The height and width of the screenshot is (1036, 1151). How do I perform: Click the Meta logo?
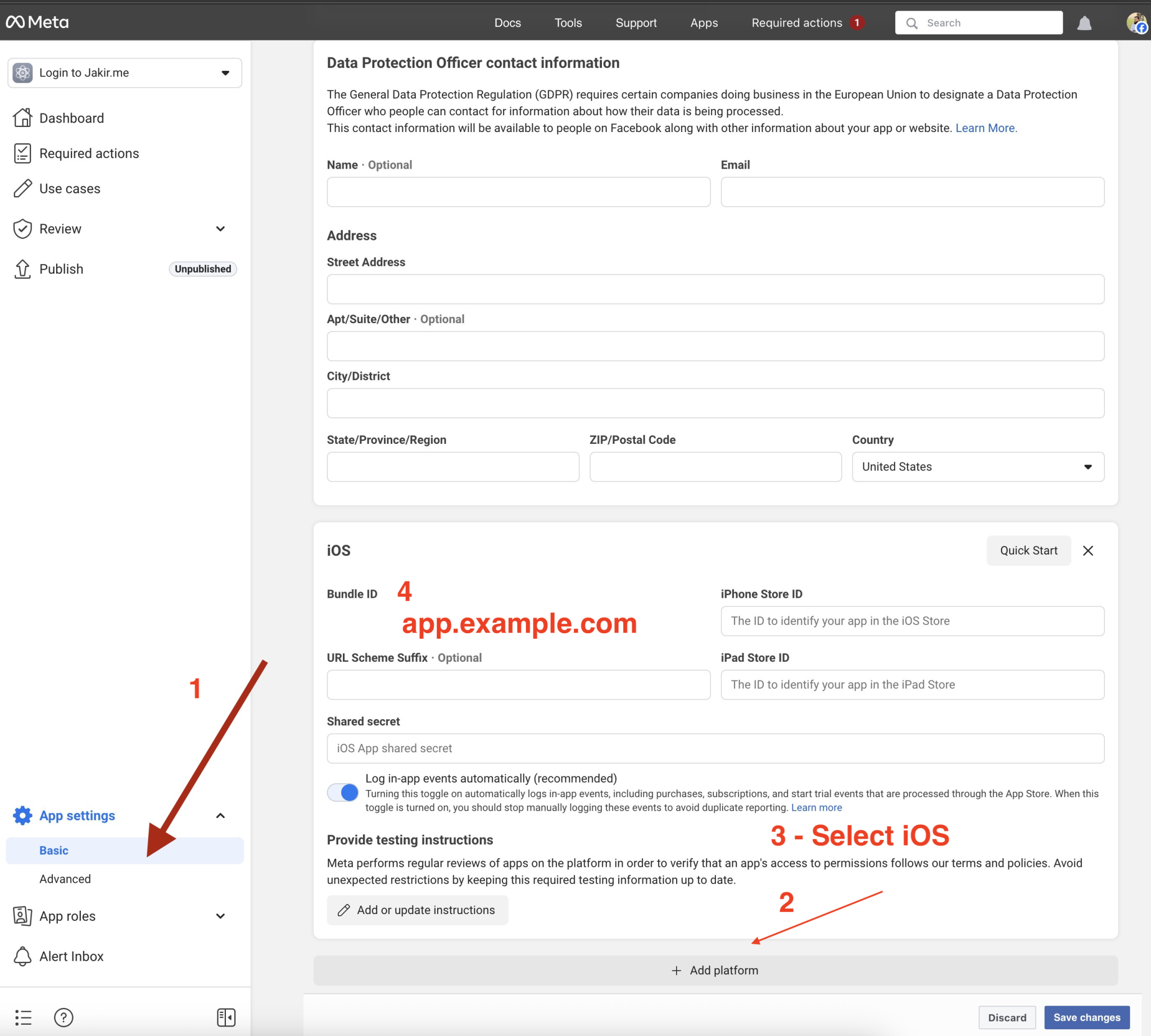click(x=37, y=22)
